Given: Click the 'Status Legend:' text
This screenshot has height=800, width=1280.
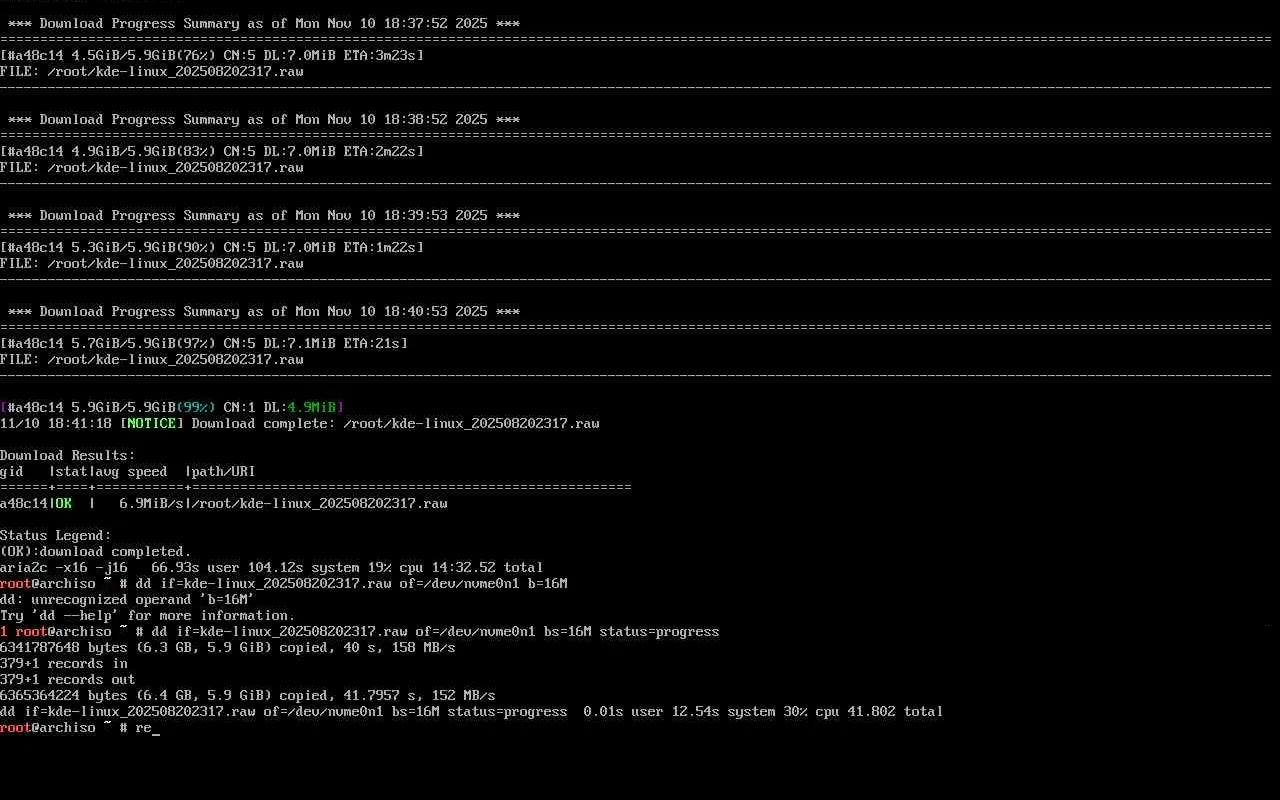Looking at the screenshot, I should 56,535.
